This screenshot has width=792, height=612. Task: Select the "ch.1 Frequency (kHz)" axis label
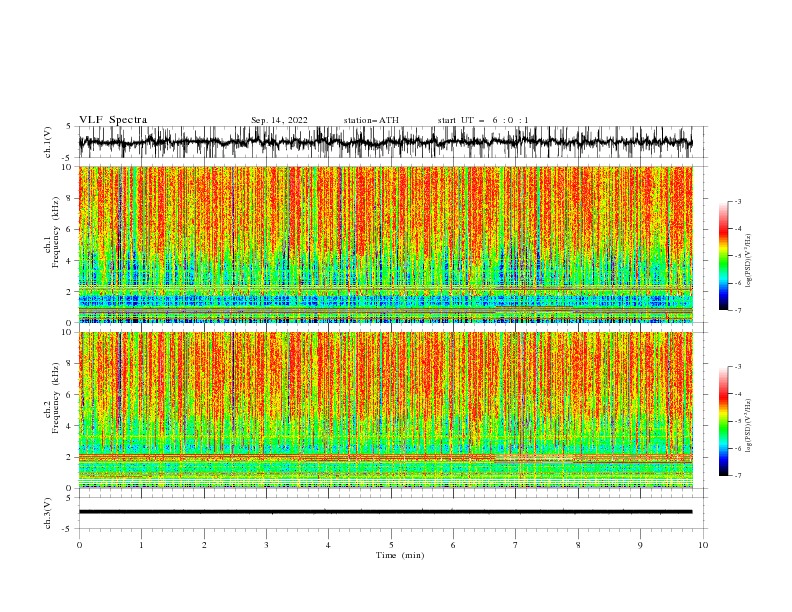52,232
